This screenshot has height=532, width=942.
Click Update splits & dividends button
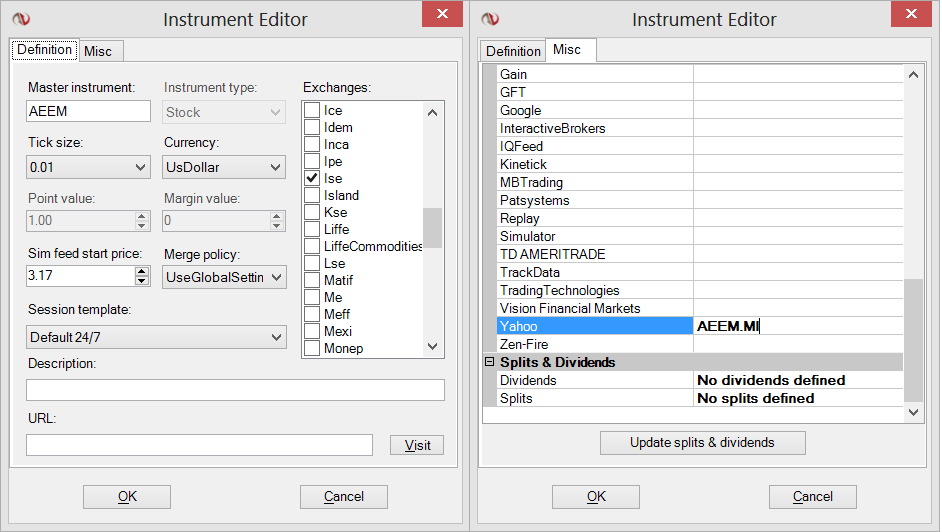(x=702, y=442)
